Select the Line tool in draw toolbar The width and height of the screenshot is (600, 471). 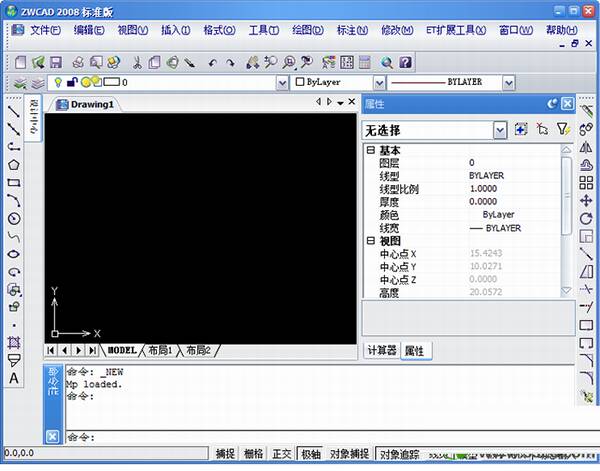click(14, 111)
